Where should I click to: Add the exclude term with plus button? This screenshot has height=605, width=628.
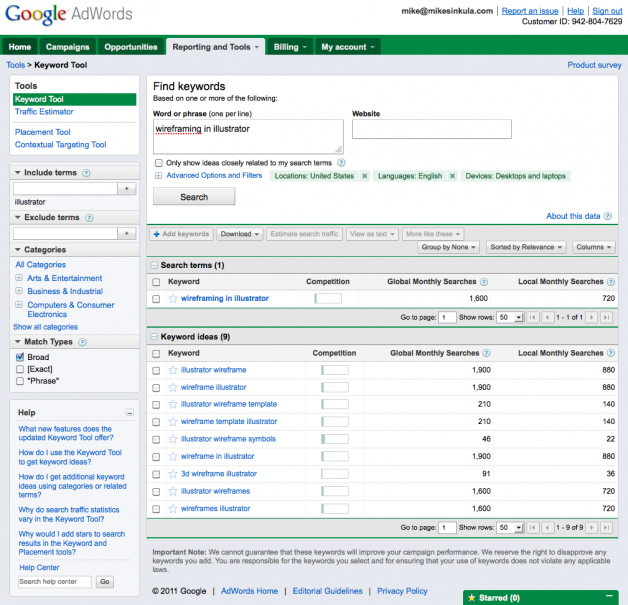pyautogui.click(x=127, y=233)
